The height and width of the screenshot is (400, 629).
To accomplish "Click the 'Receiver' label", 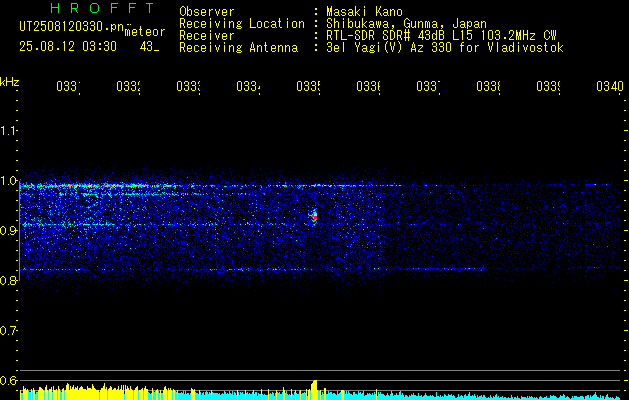I will click(207, 36).
